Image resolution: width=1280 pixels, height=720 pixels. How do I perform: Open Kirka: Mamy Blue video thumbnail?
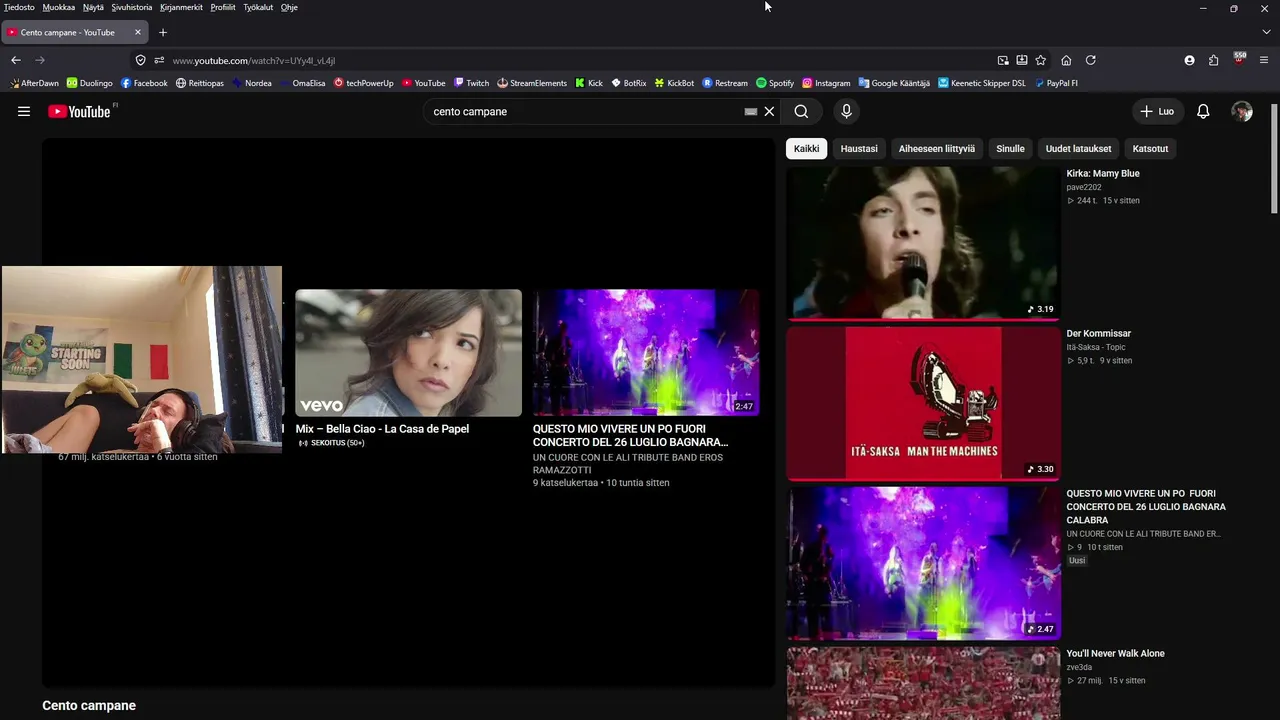[x=923, y=243]
